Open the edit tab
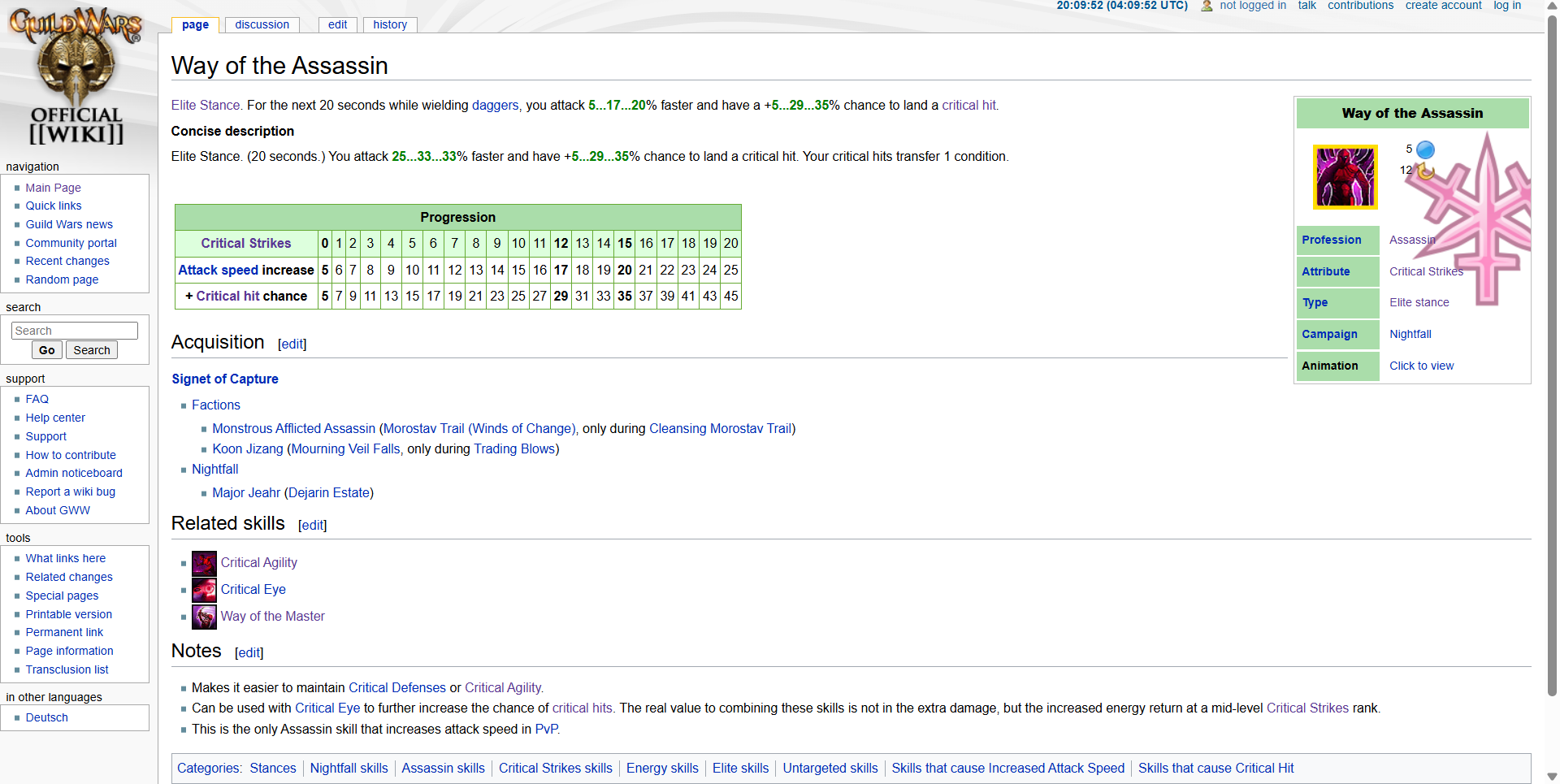1560x784 pixels. pyautogui.click(x=337, y=24)
